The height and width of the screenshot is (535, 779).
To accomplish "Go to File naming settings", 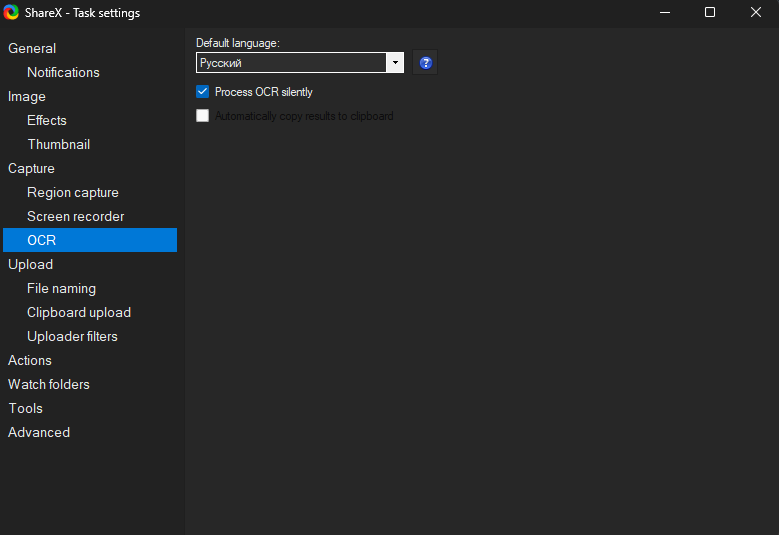I will click(62, 288).
